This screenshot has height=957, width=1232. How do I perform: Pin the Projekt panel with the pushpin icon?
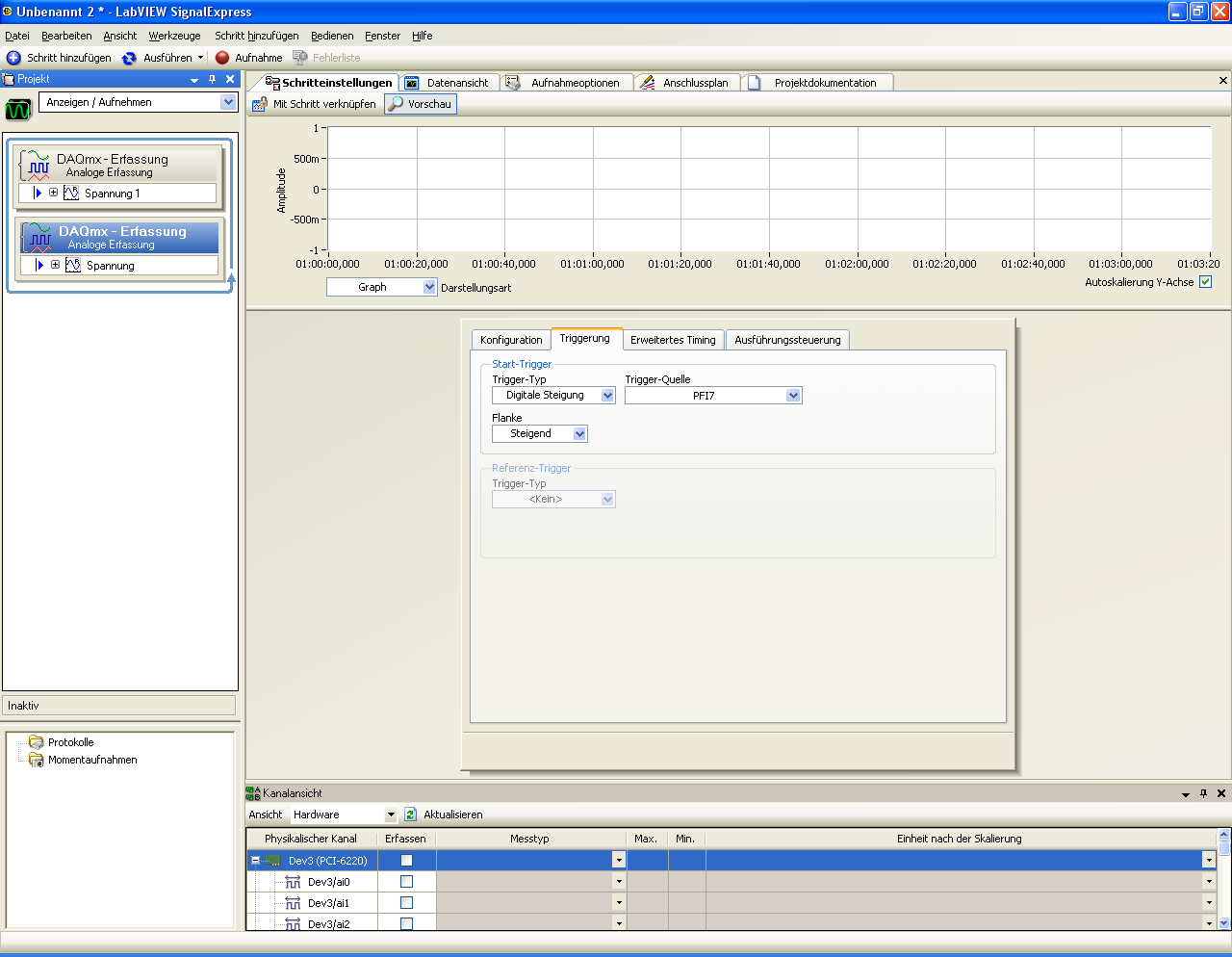213,79
